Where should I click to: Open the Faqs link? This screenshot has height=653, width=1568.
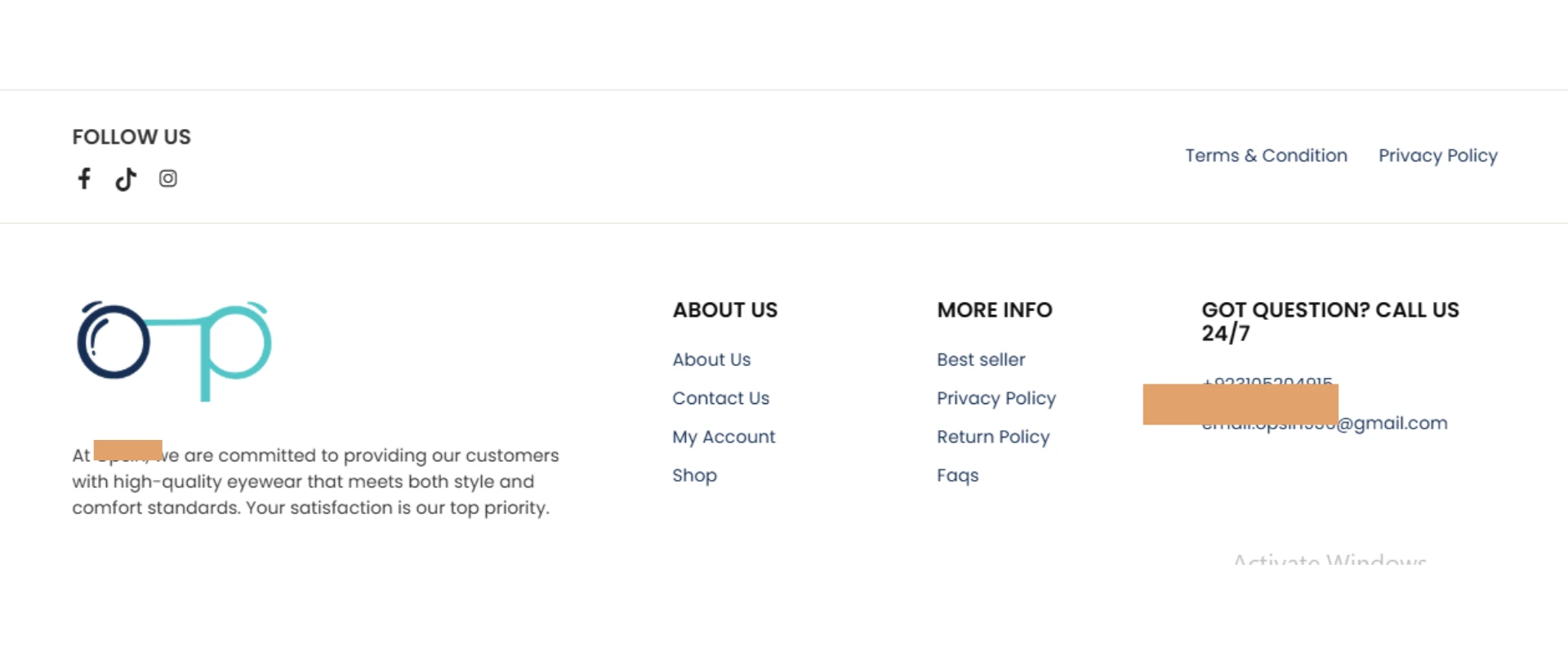pyautogui.click(x=957, y=475)
